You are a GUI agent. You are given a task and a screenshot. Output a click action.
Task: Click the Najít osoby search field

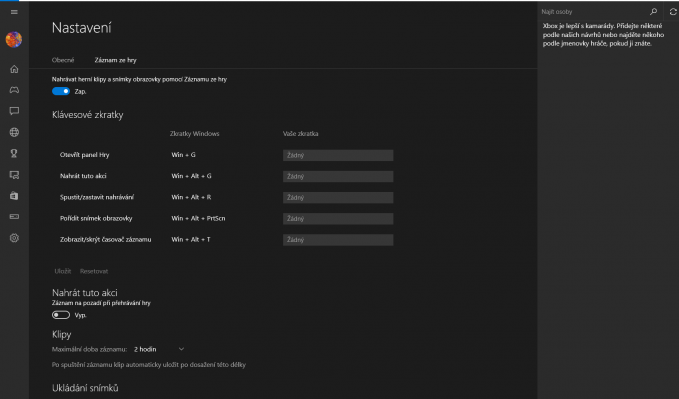tap(593, 12)
